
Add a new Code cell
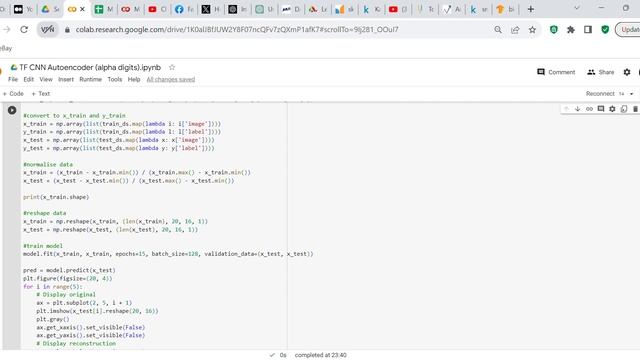pos(13,93)
